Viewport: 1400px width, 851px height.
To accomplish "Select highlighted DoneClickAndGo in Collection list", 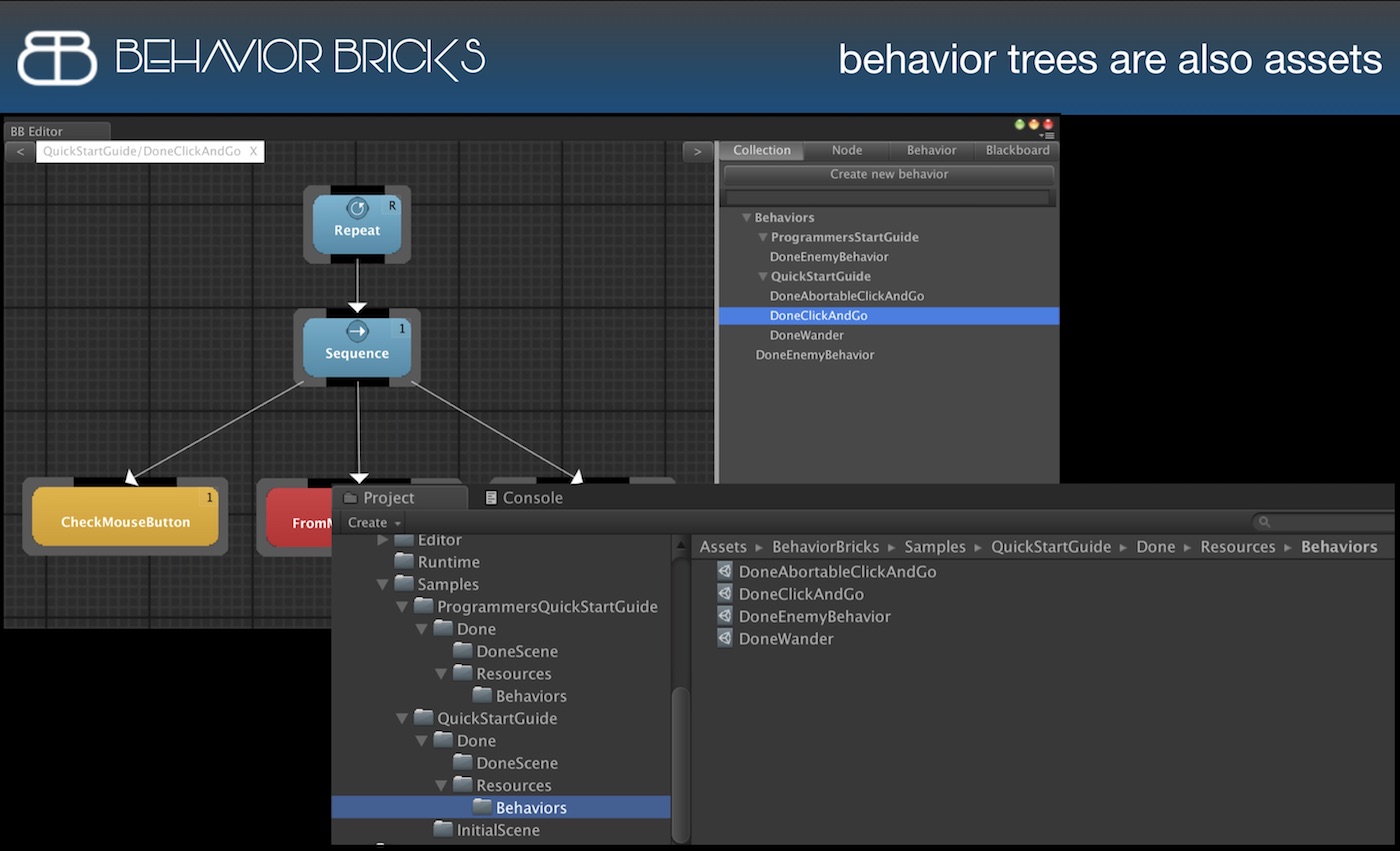I will click(889, 315).
